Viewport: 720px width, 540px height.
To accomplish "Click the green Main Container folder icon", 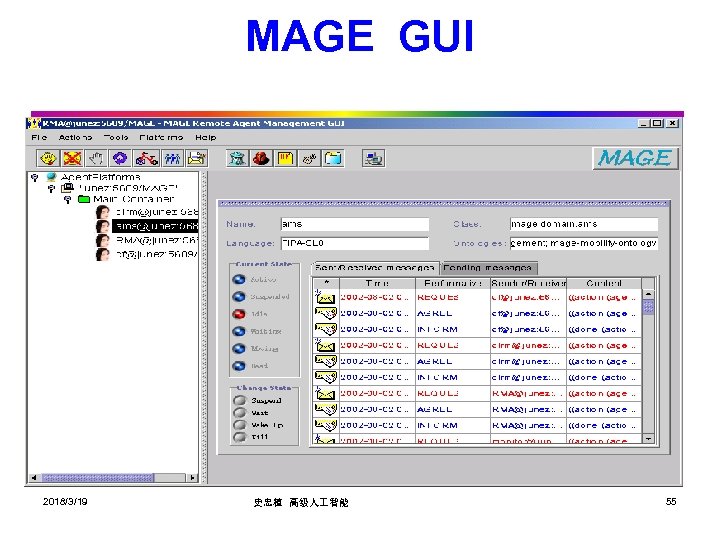I will [84, 199].
